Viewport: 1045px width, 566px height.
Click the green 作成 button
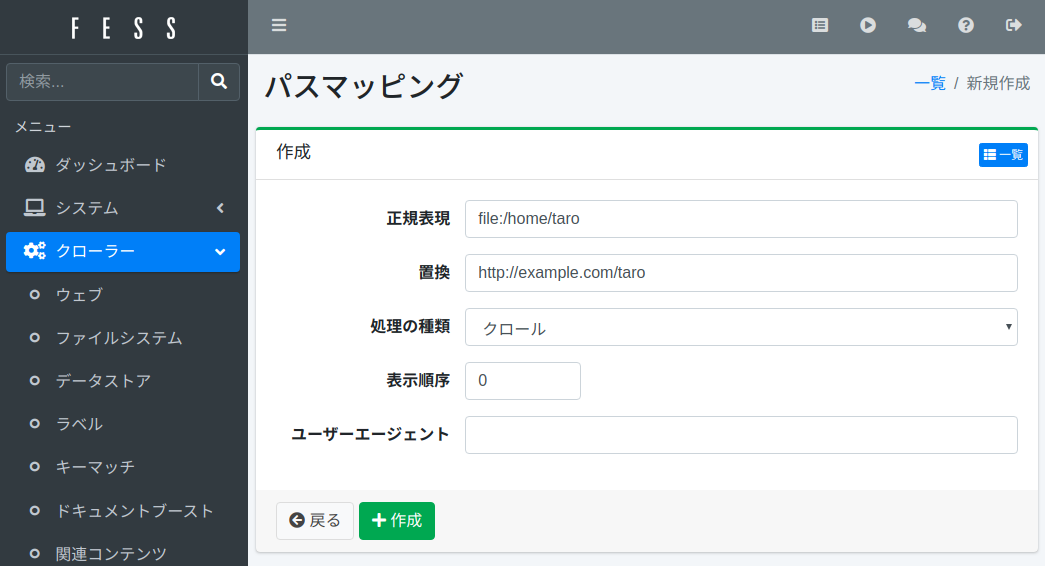tap(396, 521)
